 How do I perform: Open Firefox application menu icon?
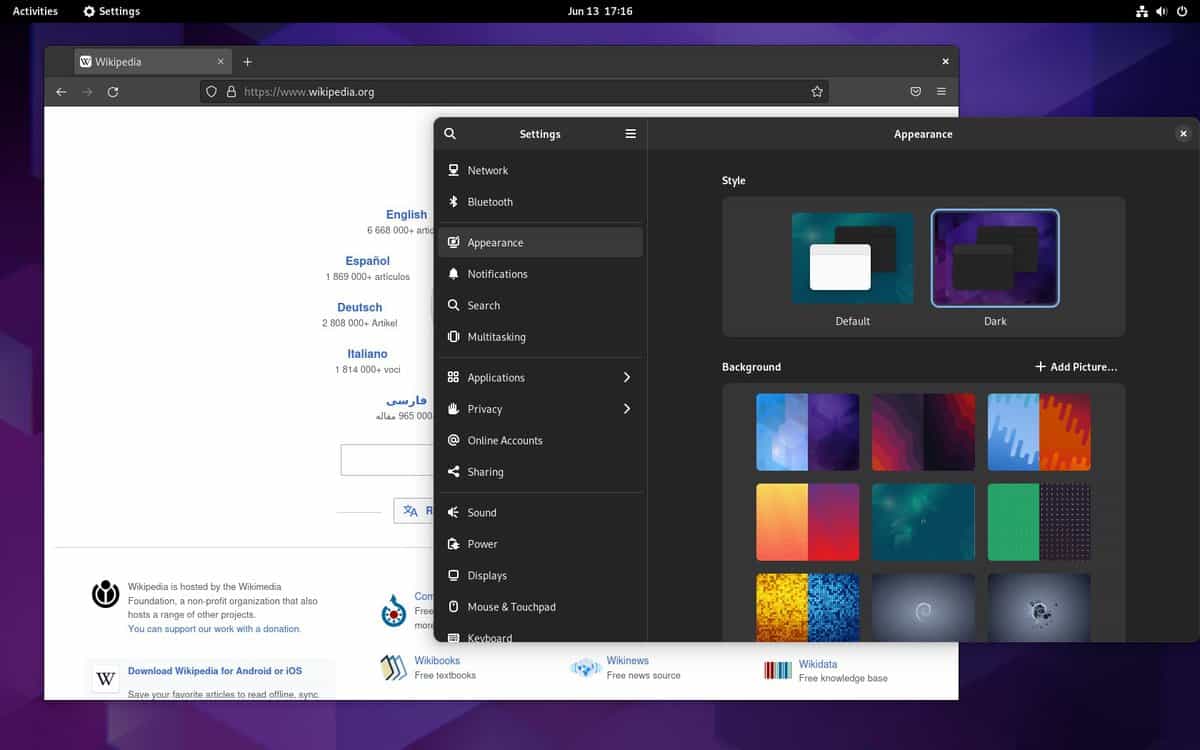tap(941, 92)
